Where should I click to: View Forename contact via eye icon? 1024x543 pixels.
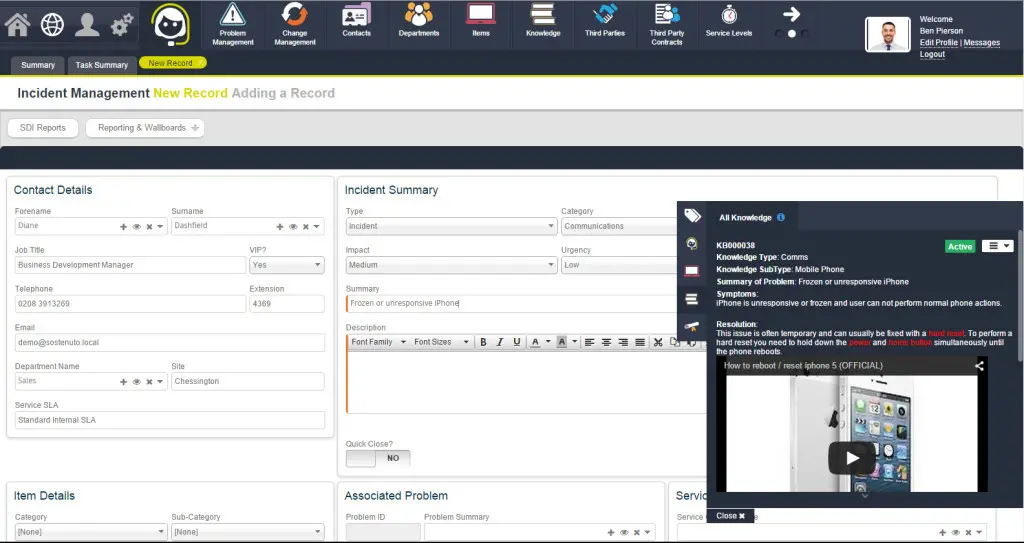[x=136, y=227]
